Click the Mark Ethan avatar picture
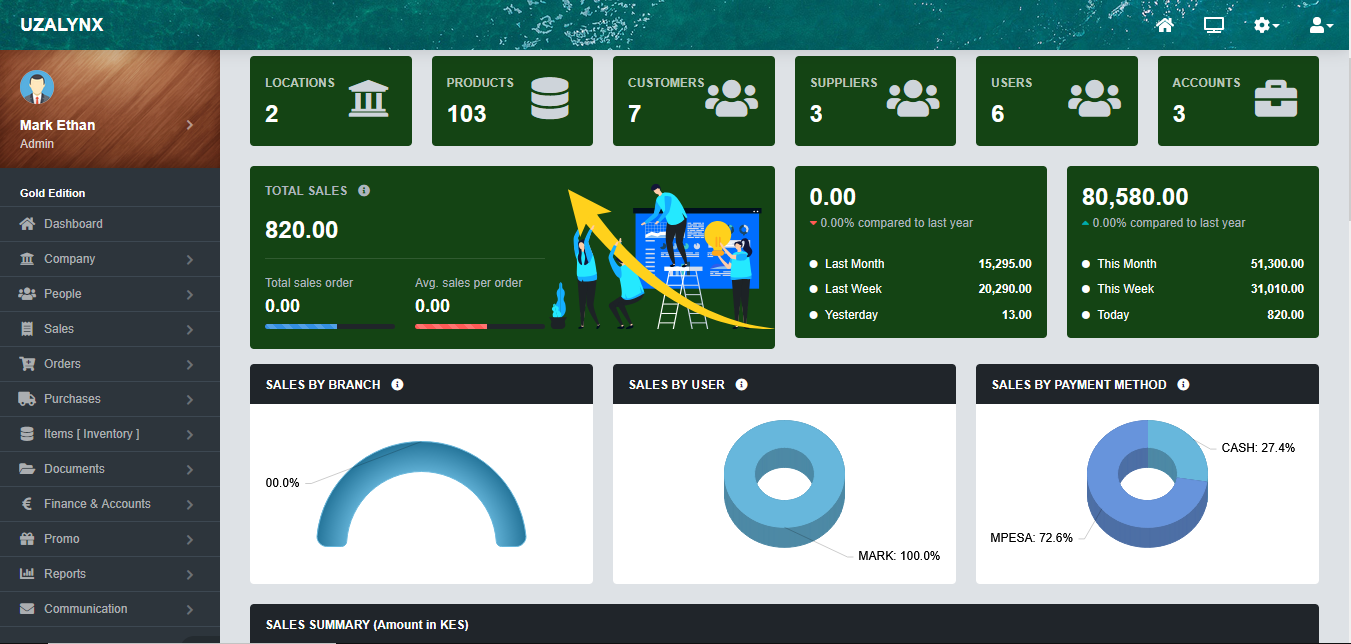 (37, 88)
